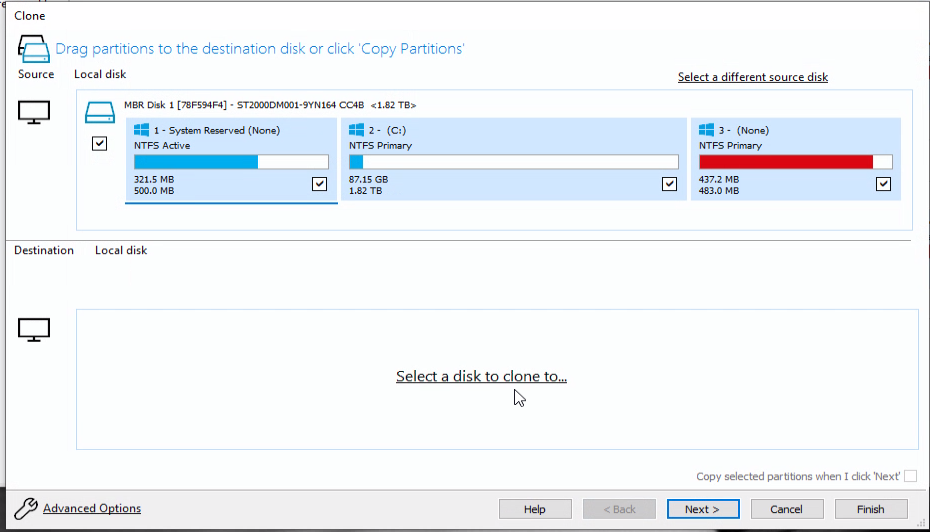930x532 pixels.
Task: Click the '87.15 GB' used size text
Action: (368, 179)
